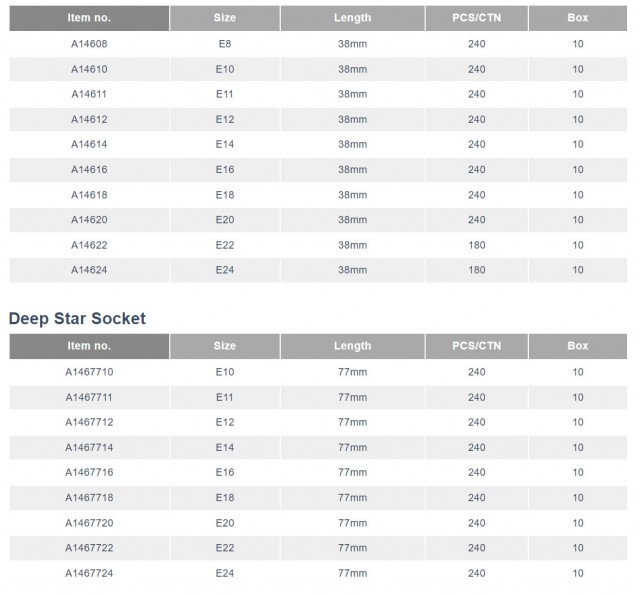Click the Deep Star Socket heading

(77, 319)
